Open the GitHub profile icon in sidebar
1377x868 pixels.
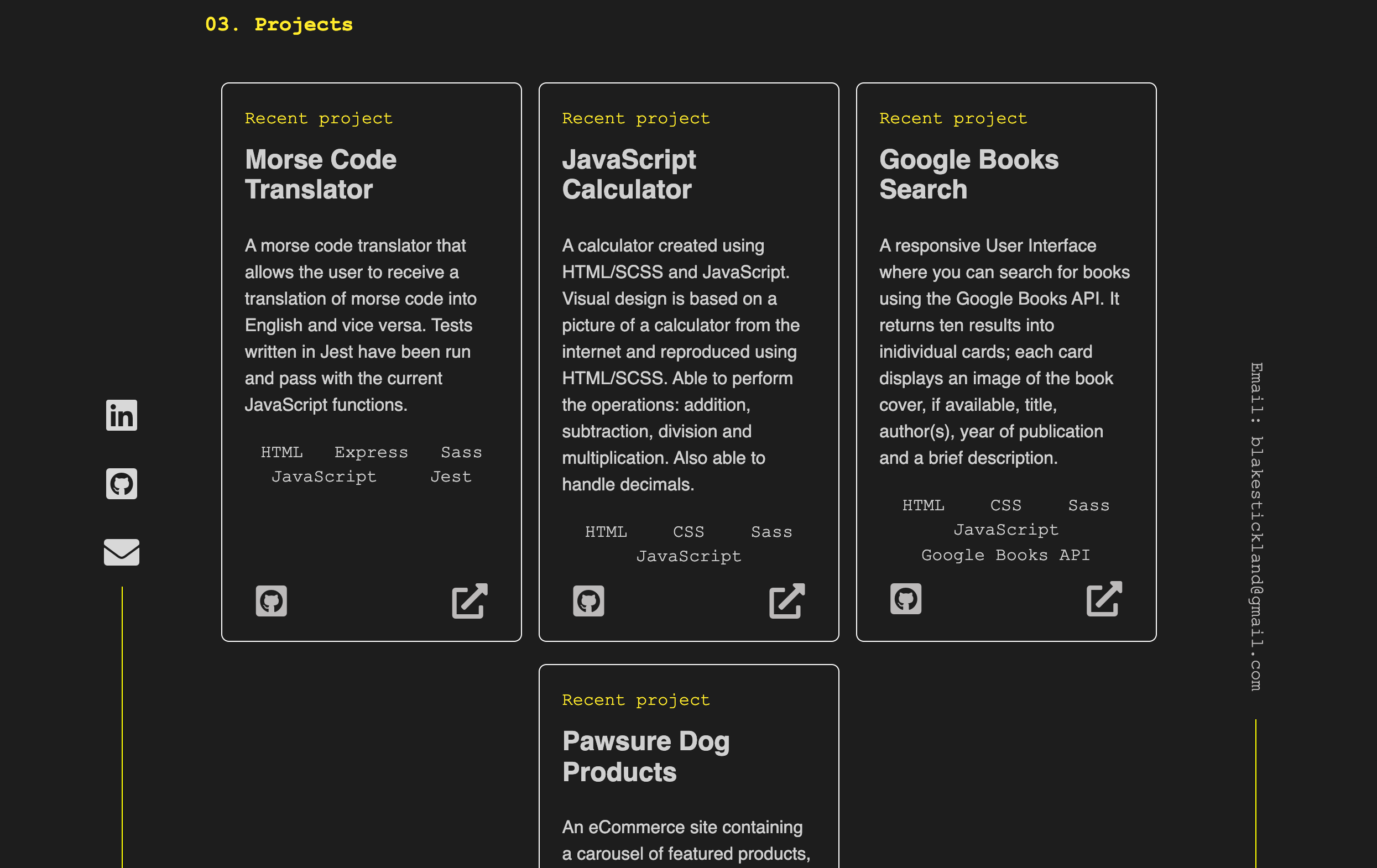(121, 484)
